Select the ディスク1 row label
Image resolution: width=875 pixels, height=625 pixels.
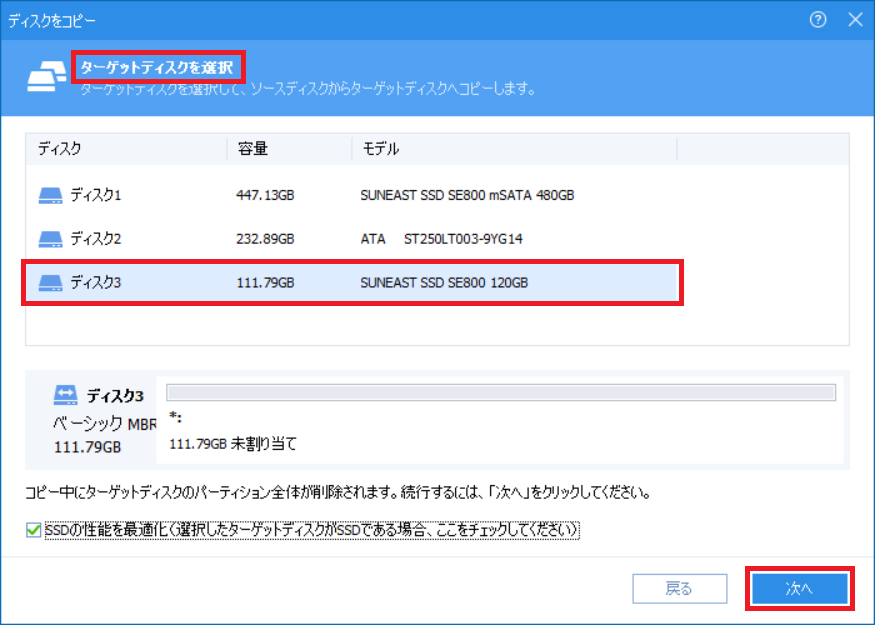coord(95,195)
